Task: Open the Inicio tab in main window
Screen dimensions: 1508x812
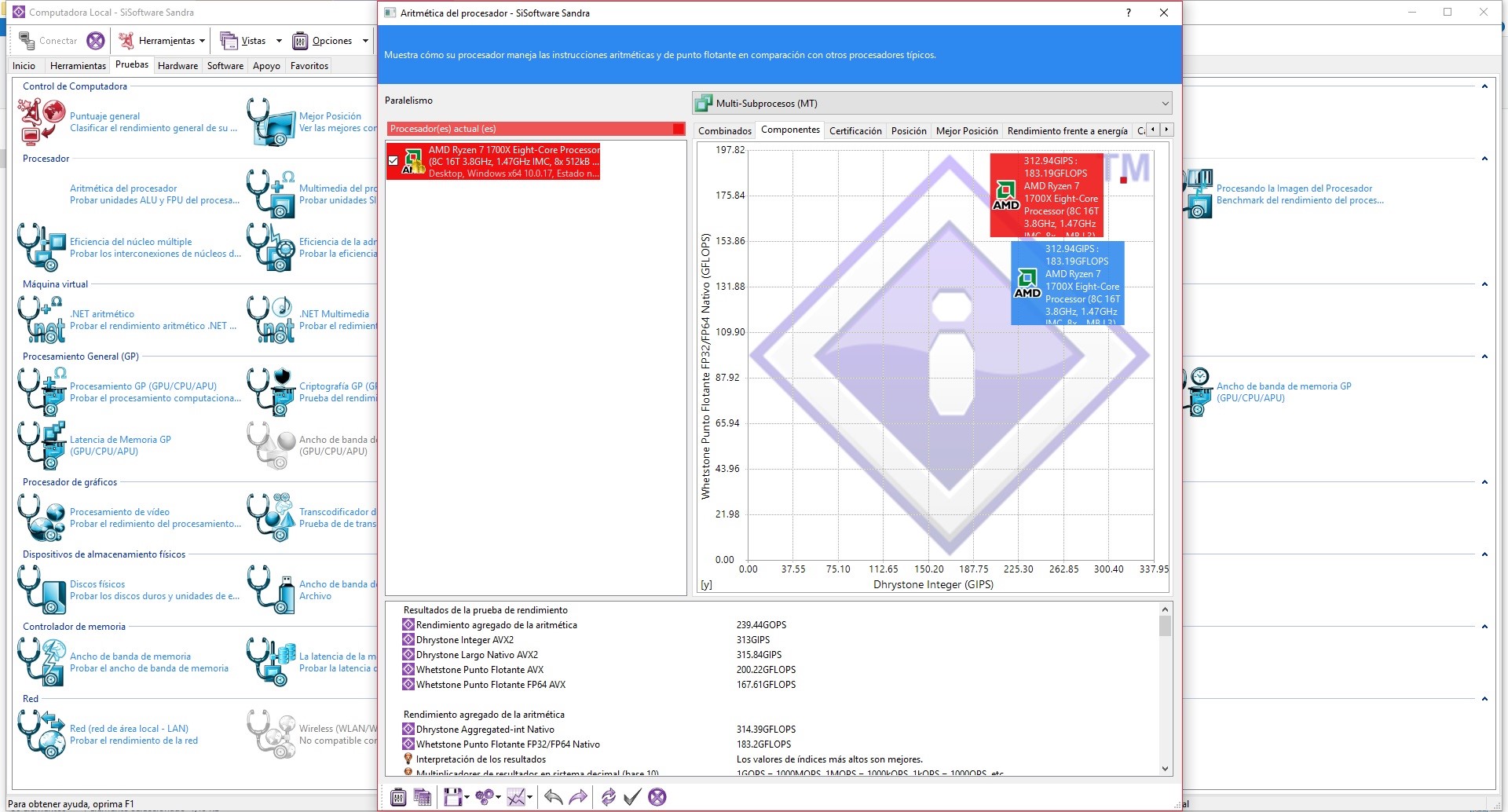Action: [x=24, y=66]
